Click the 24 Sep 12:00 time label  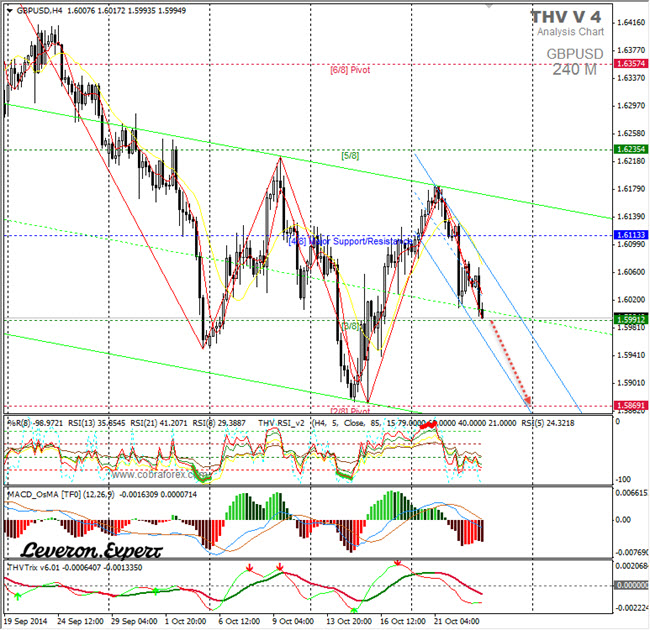pos(80,621)
